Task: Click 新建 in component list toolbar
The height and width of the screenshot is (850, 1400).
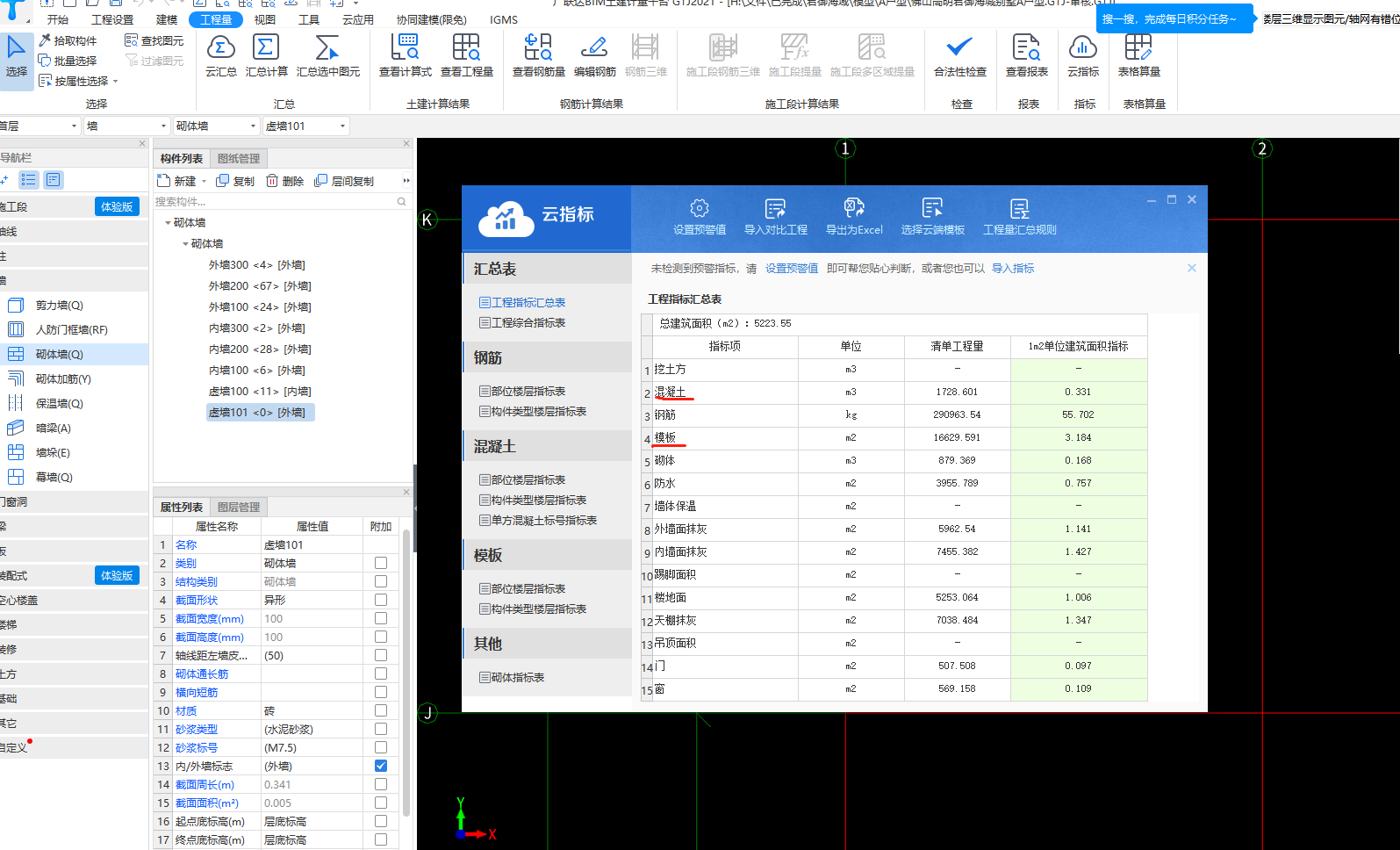Action: pyautogui.click(x=177, y=181)
